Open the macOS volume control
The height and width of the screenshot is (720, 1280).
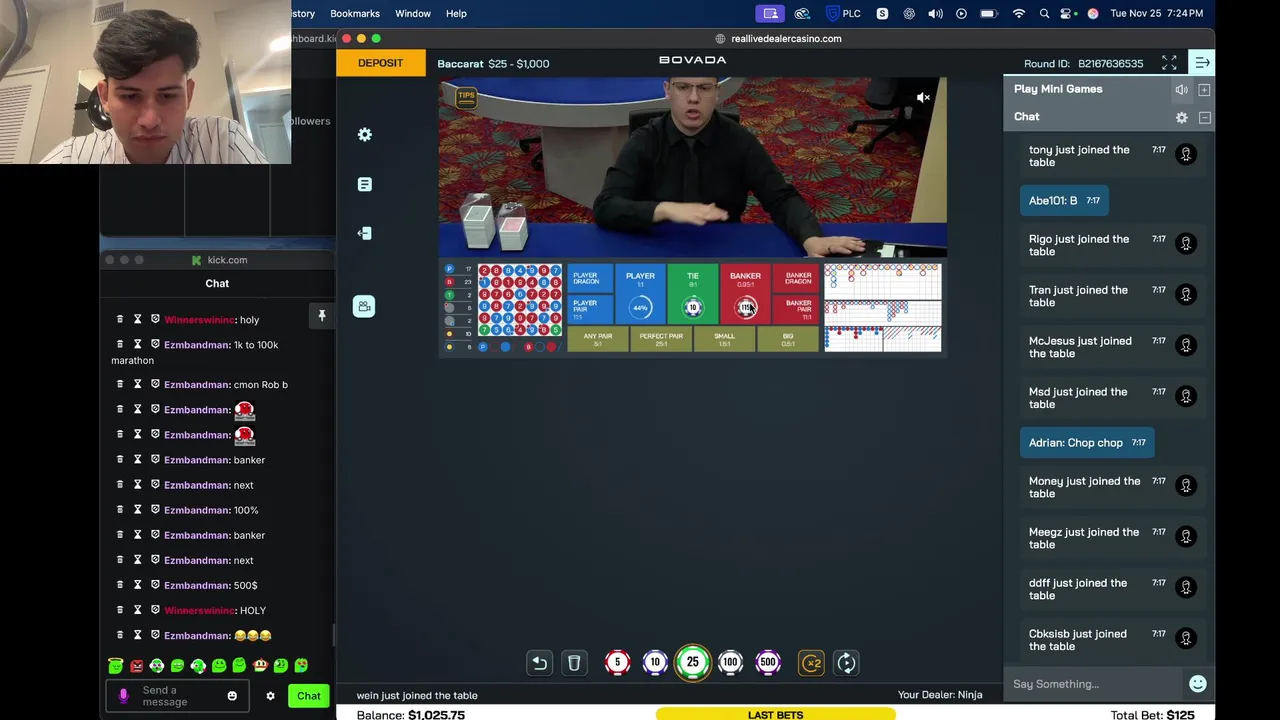(935, 13)
